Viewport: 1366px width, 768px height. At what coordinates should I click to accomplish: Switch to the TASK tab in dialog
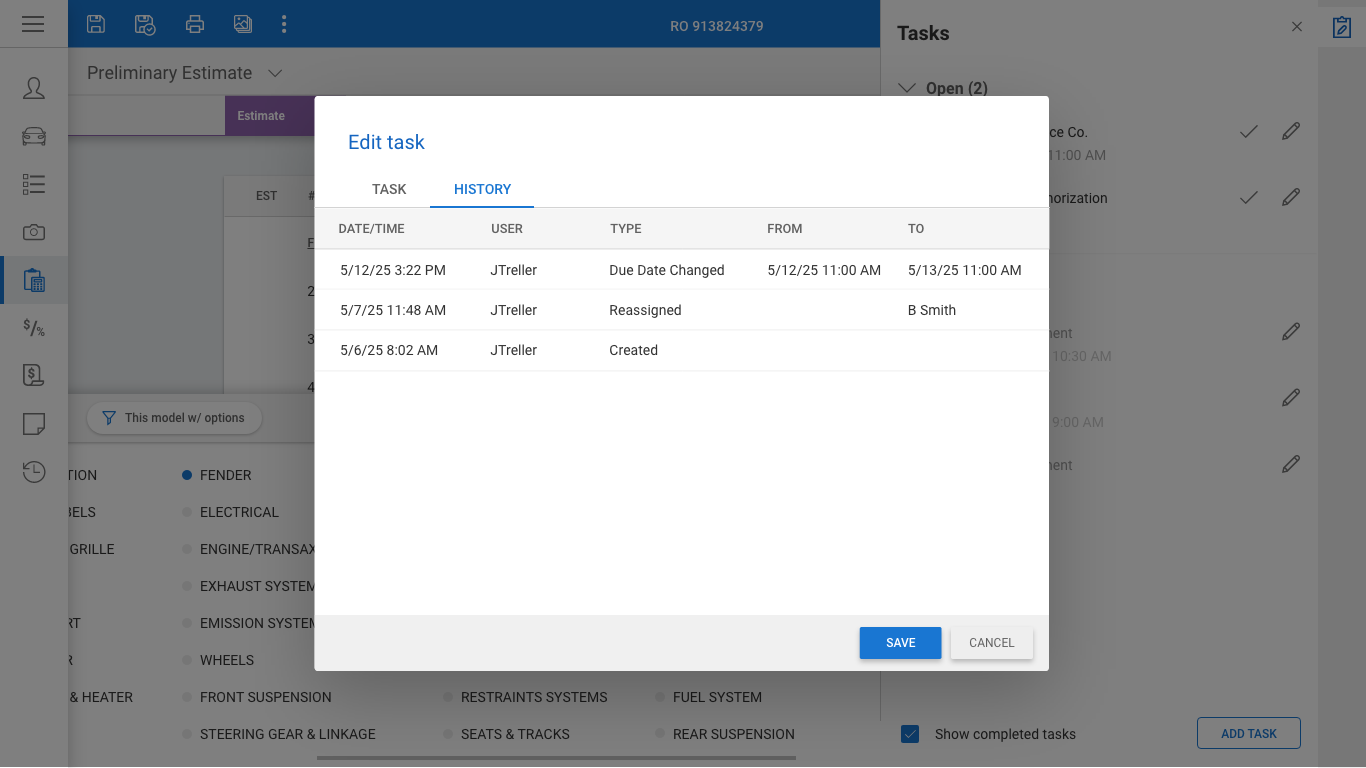(389, 189)
